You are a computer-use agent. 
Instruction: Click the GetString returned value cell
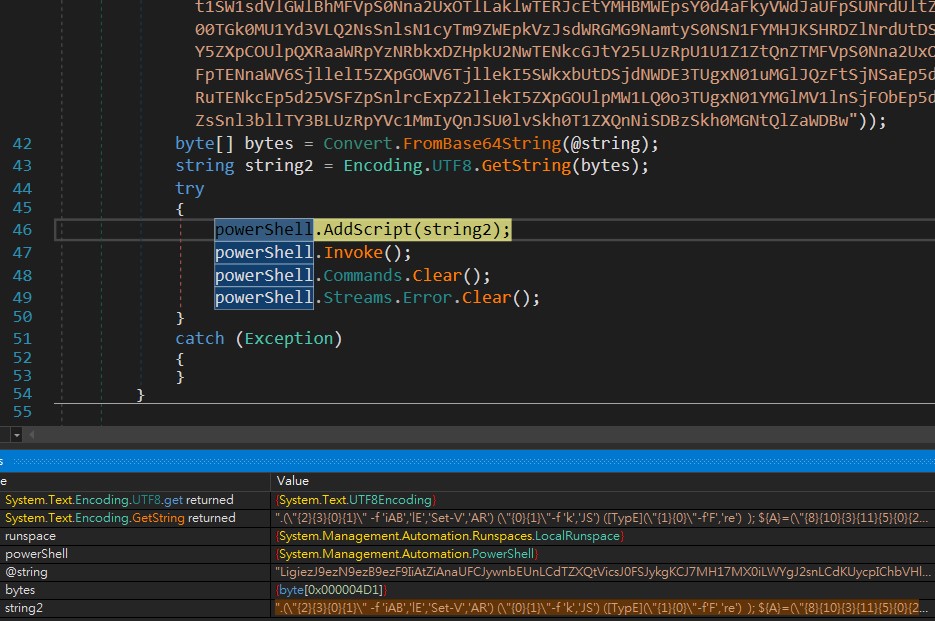pos(601,518)
